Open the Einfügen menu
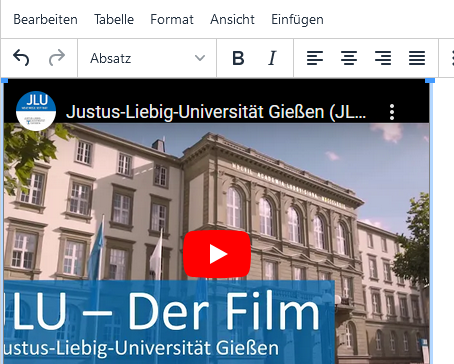The width and height of the screenshot is (454, 364). [x=297, y=19]
